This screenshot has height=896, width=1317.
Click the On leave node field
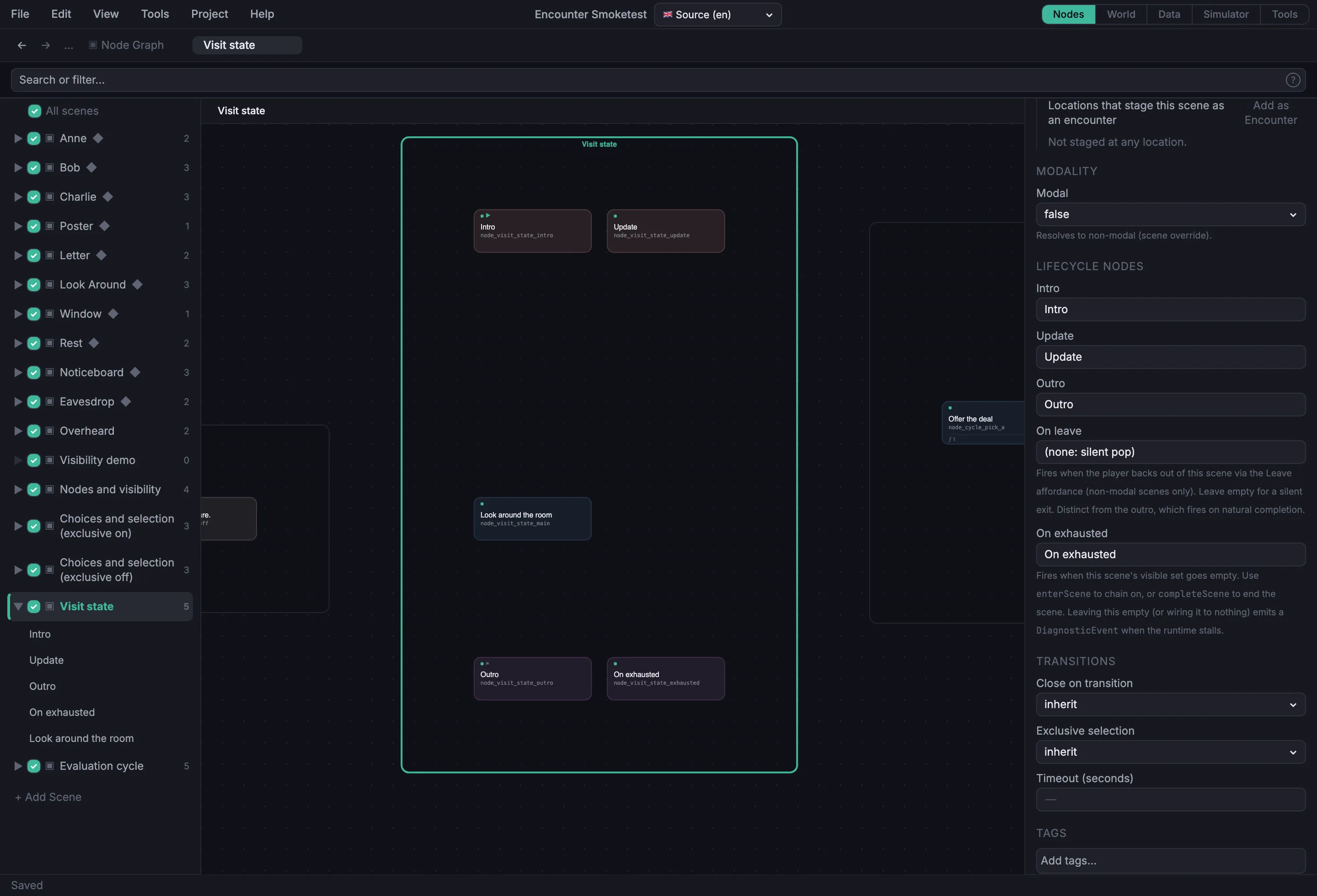[1170, 452]
